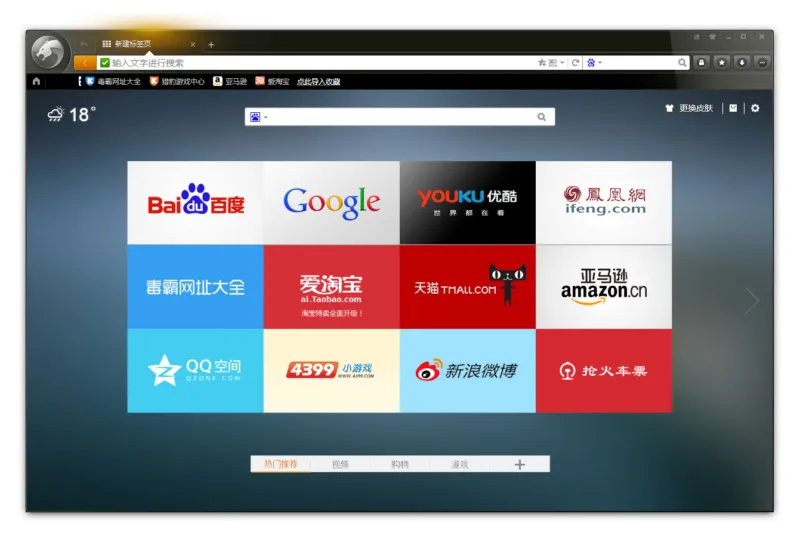Open the new tab page settings gear
The image size is (800, 536).
pos(755,108)
